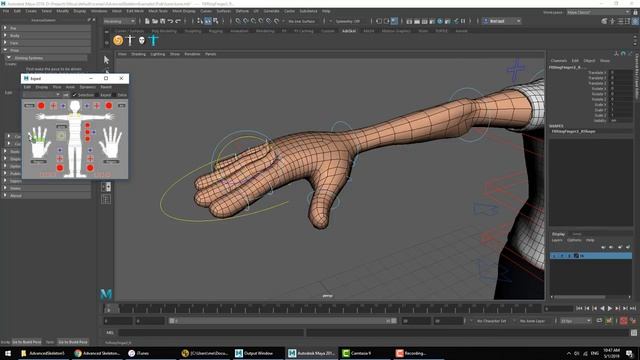Viewport: 640px width, 360px height.
Task: Click the cyan T-pose figure shelf icon
Action: pos(153,40)
